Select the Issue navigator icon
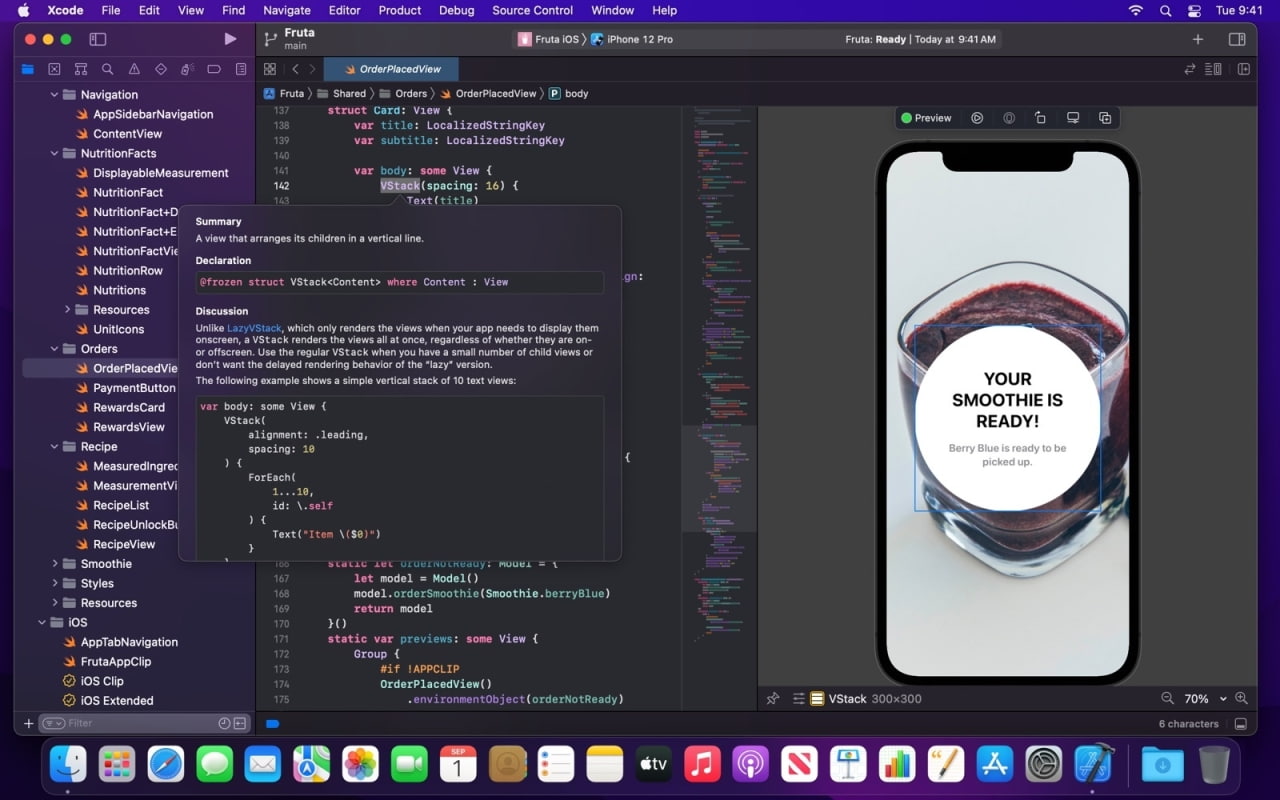Viewport: 1280px width, 800px height. click(x=133, y=69)
